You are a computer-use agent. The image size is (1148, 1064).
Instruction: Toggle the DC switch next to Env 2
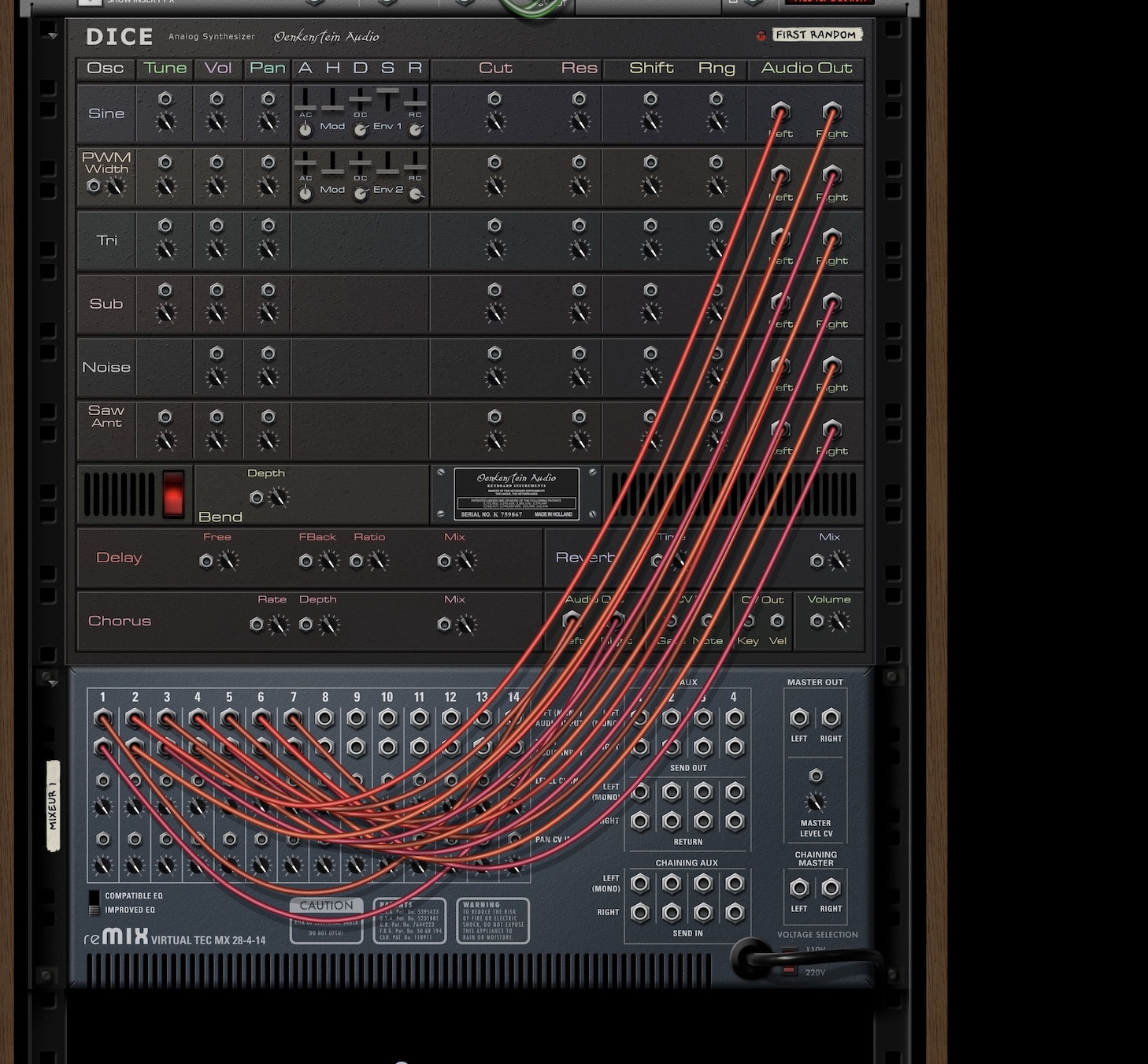(361, 194)
